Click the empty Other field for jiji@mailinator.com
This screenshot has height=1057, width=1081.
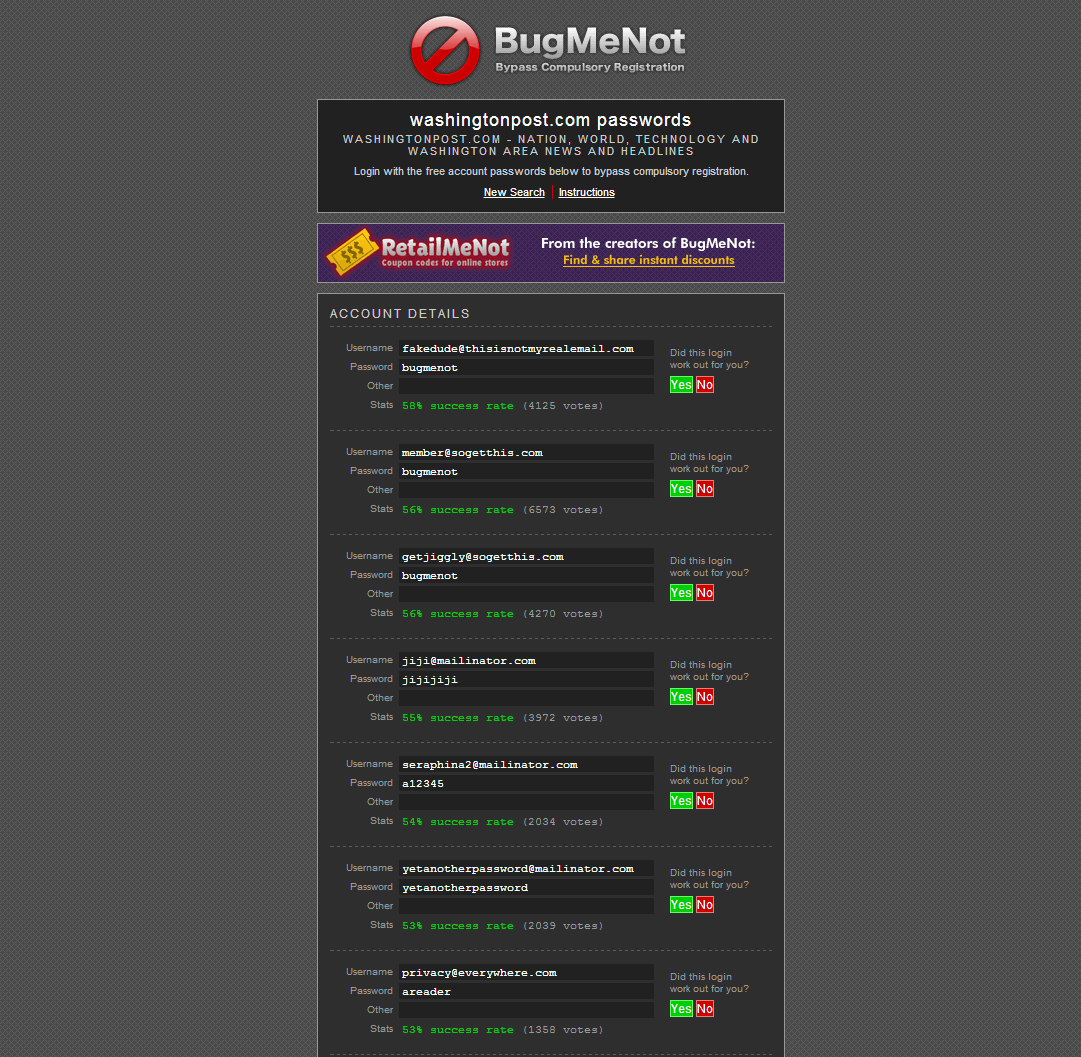point(526,698)
